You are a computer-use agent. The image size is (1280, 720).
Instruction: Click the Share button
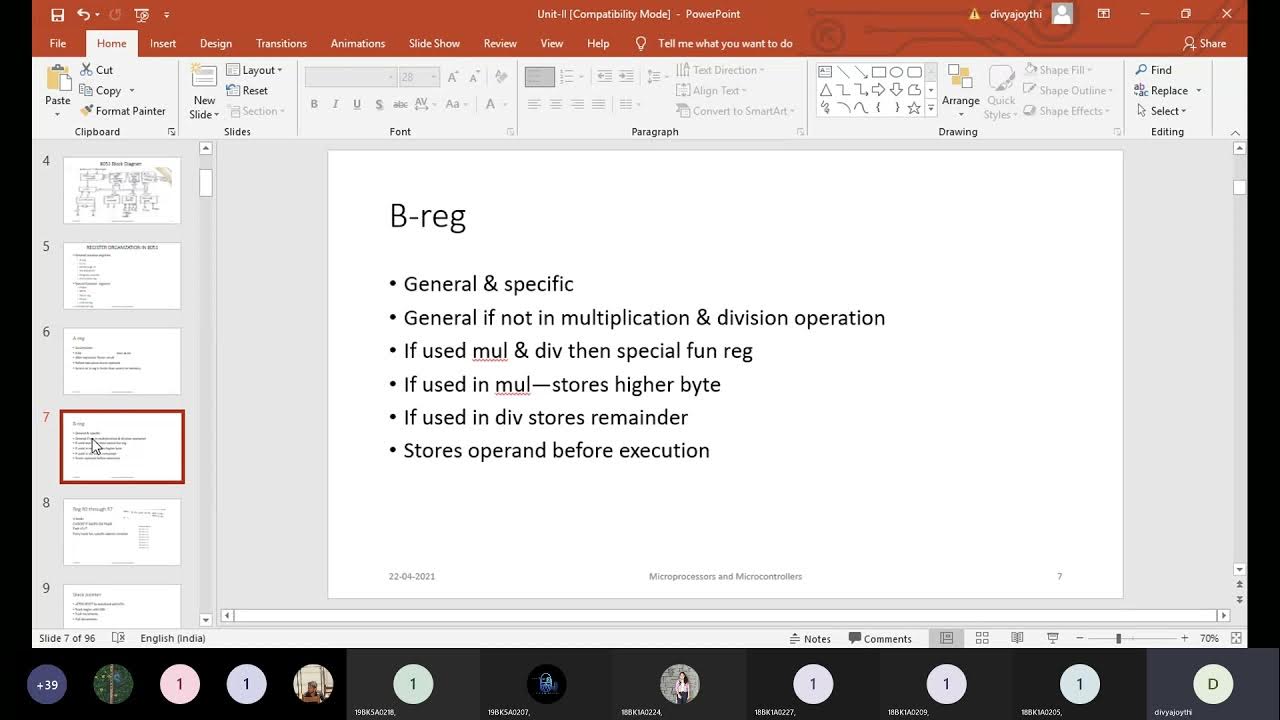click(1204, 43)
